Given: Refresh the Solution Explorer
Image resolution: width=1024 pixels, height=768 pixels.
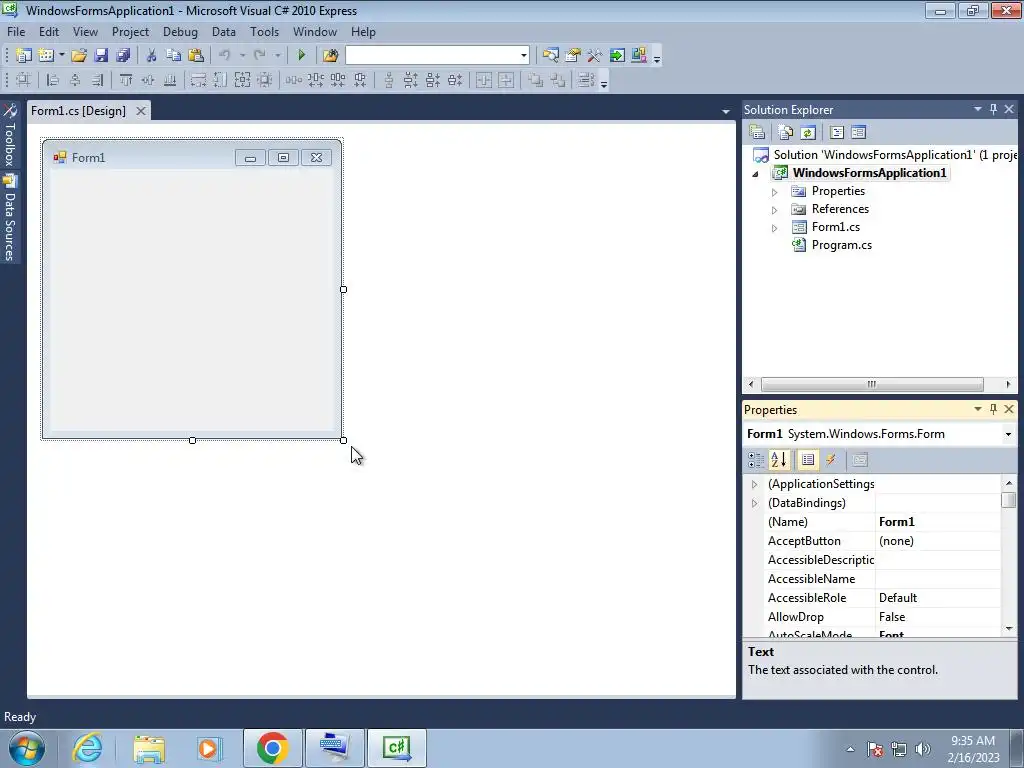Looking at the screenshot, I should pyautogui.click(x=808, y=133).
